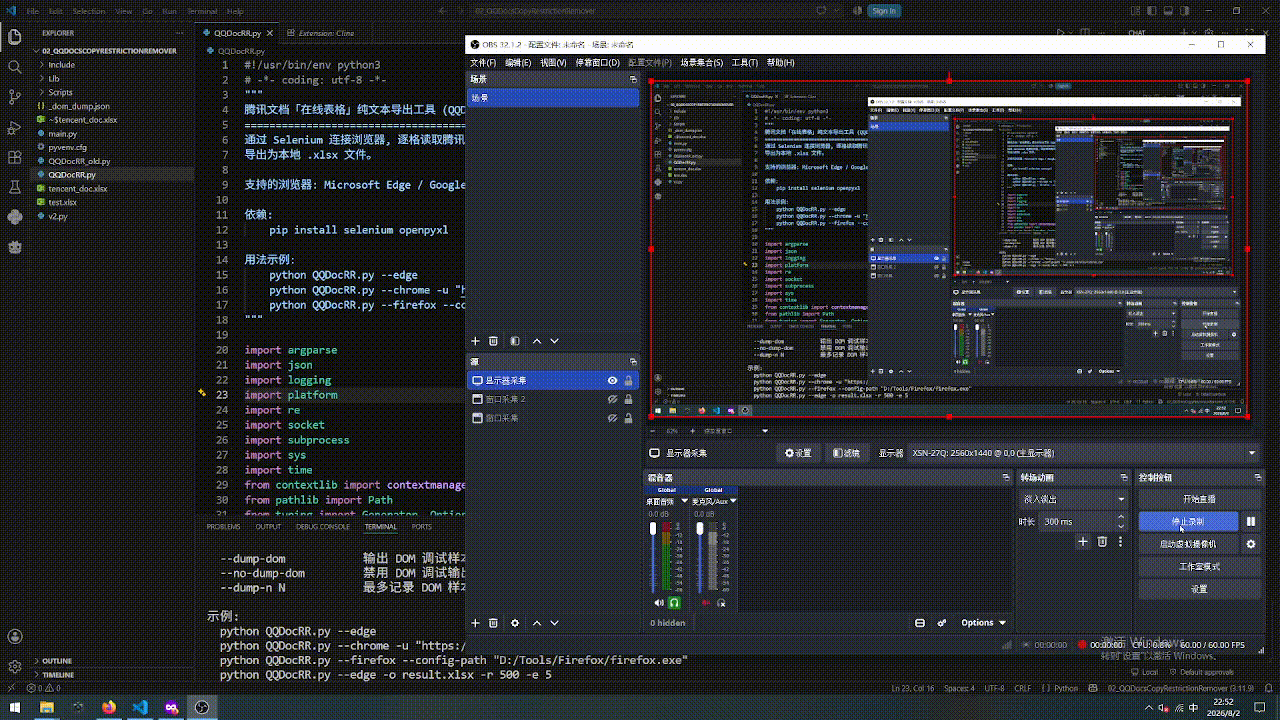Show the hidden 窗口采集 2 source
Image resolution: width=1280 pixels, height=720 pixels.
pyautogui.click(x=613, y=399)
